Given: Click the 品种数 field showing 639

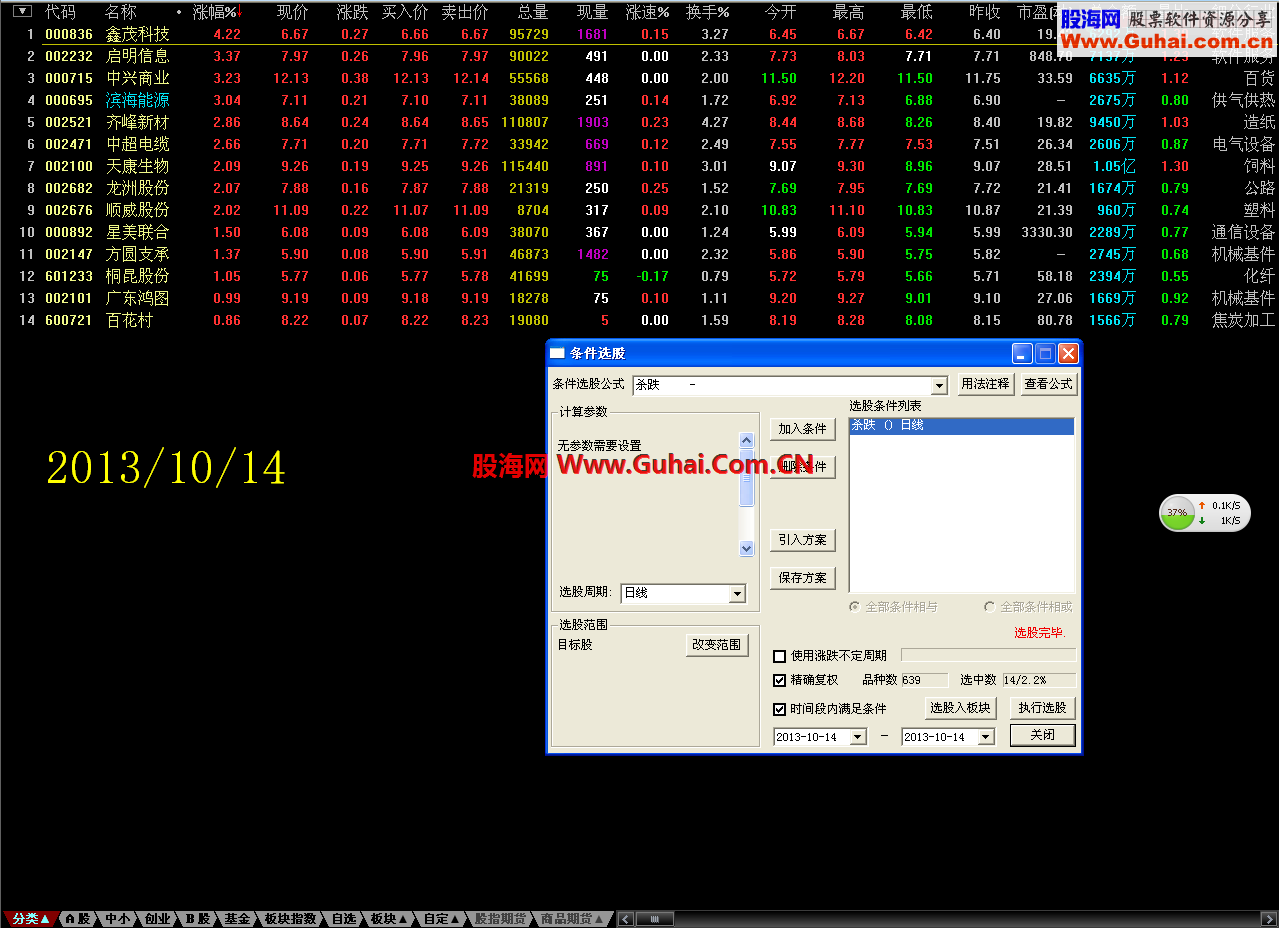Looking at the screenshot, I should coord(924,680).
